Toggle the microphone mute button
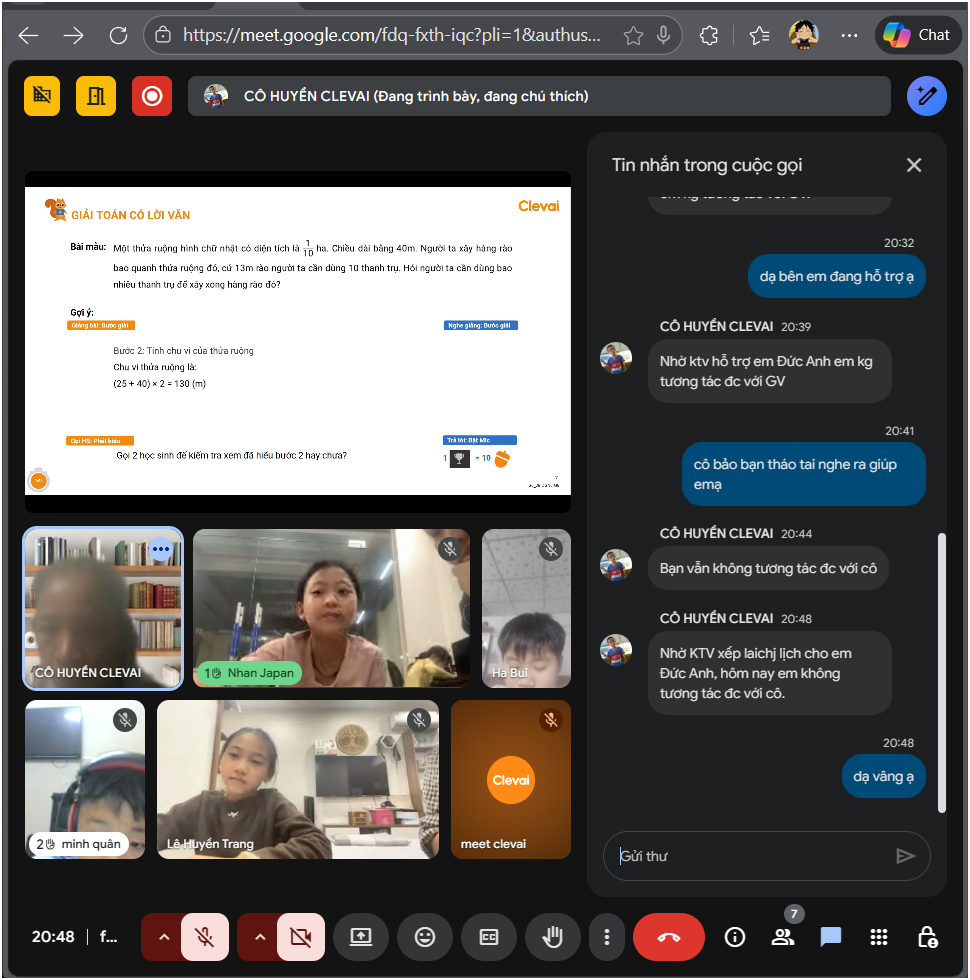Screen dimensions: 970x980 tap(204, 937)
